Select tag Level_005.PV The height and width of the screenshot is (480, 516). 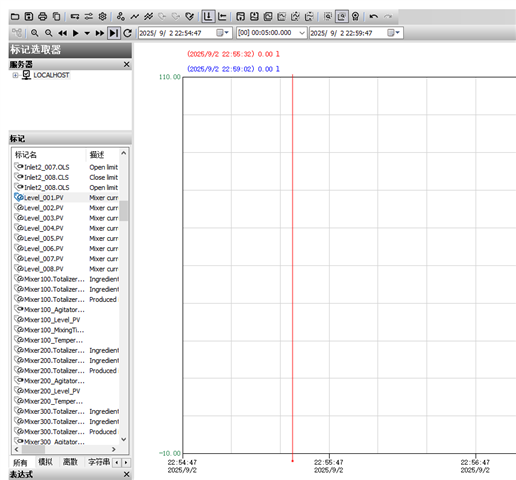44,238
